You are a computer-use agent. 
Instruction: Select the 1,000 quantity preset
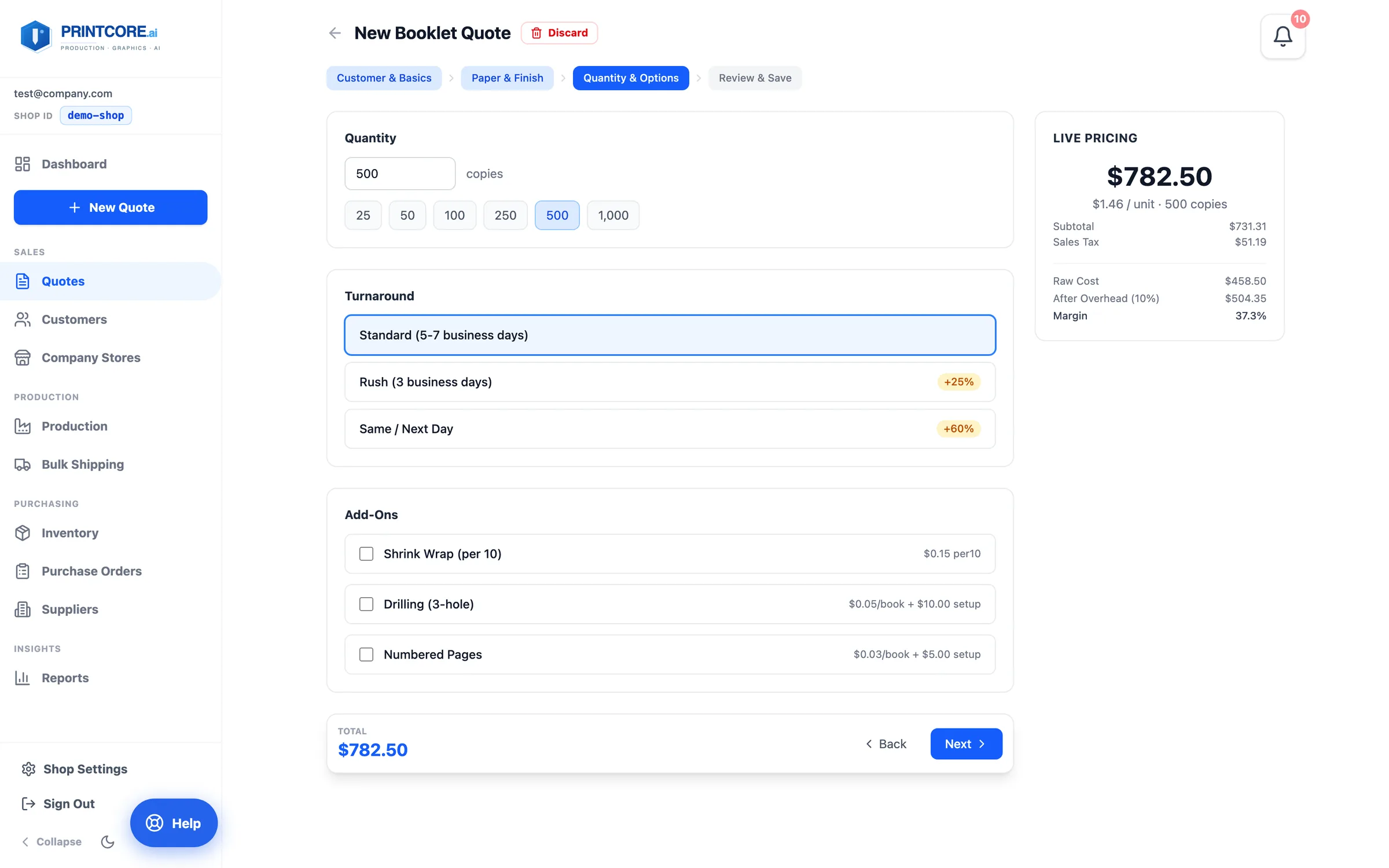coord(613,215)
